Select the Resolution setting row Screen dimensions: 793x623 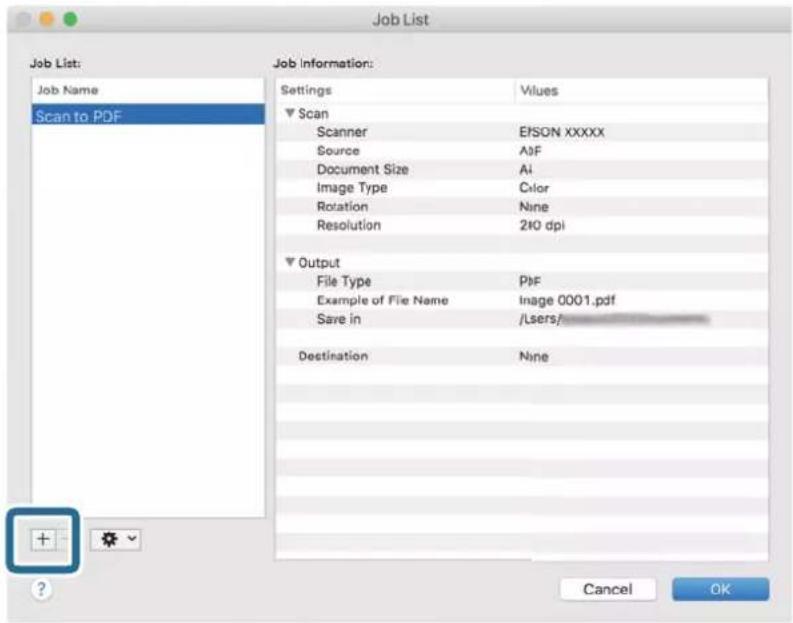click(x=522, y=226)
